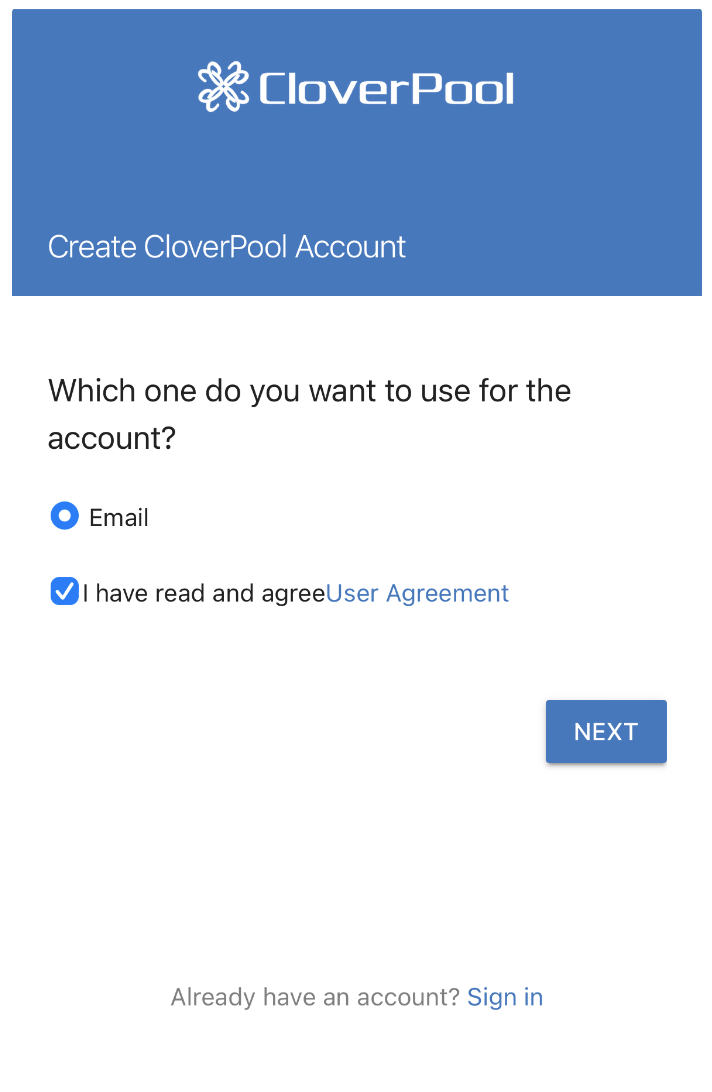
Task: Click the white checkmark inside the checkbox
Action: (64, 592)
